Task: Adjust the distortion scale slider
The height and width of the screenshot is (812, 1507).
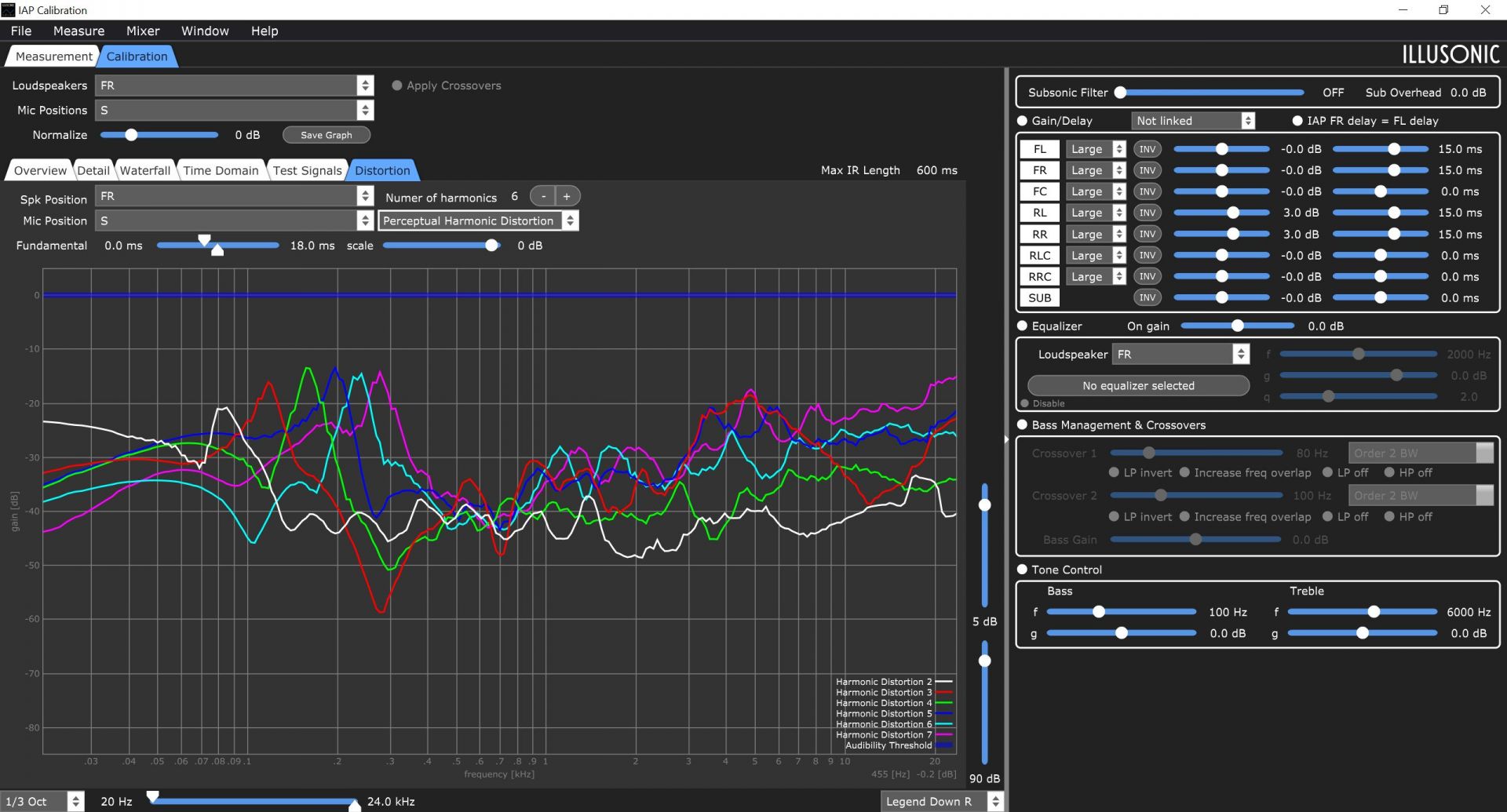Action: pos(441,246)
